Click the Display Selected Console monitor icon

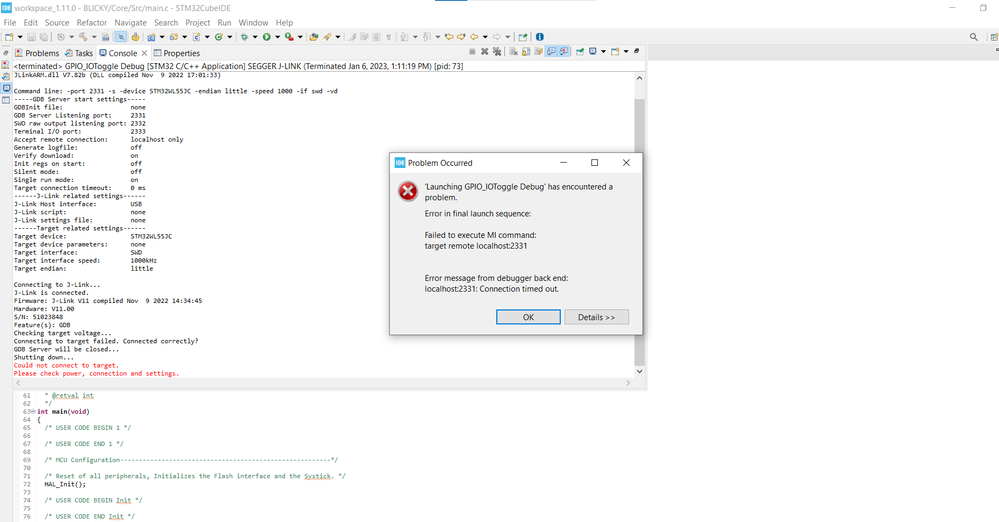(x=593, y=52)
